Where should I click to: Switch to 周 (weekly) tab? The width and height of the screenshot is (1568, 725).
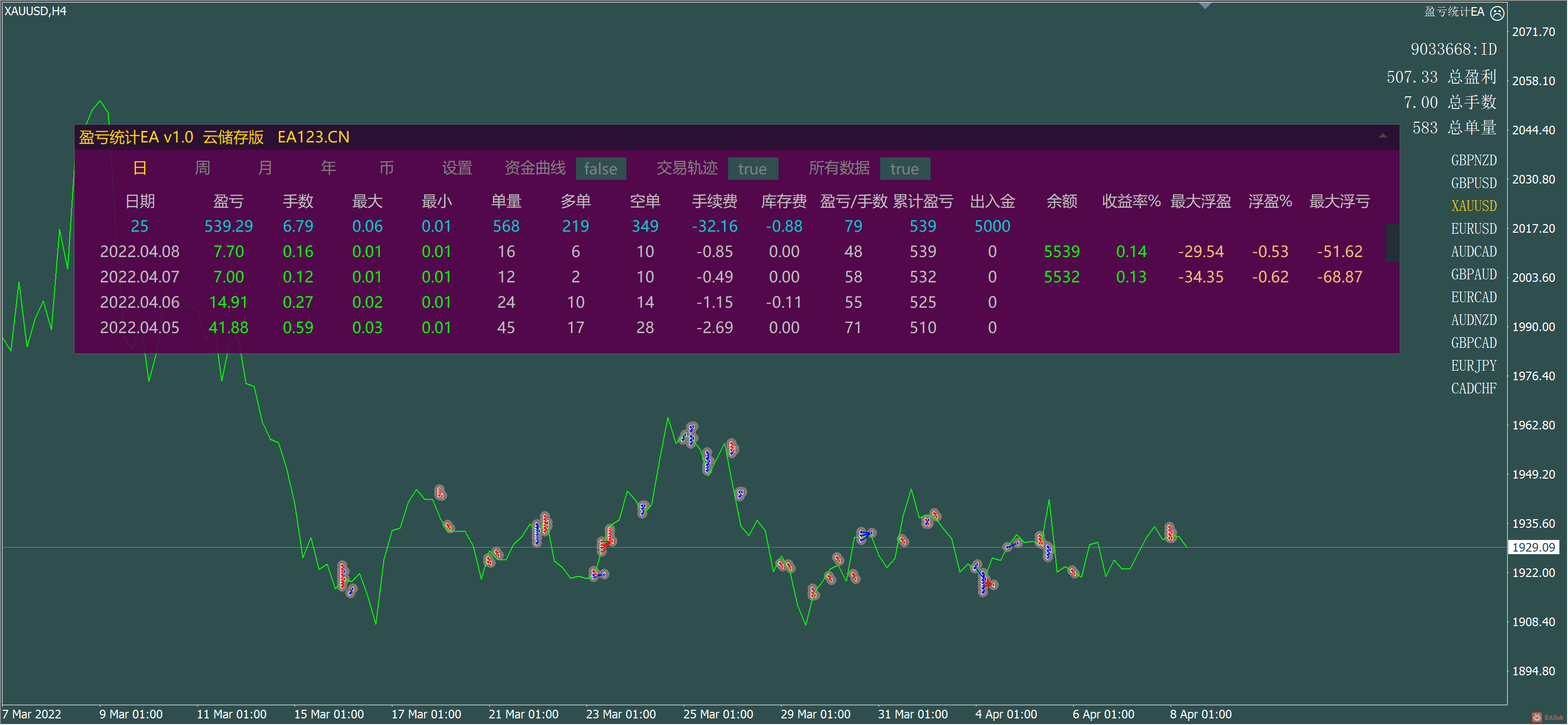(x=202, y=168)
